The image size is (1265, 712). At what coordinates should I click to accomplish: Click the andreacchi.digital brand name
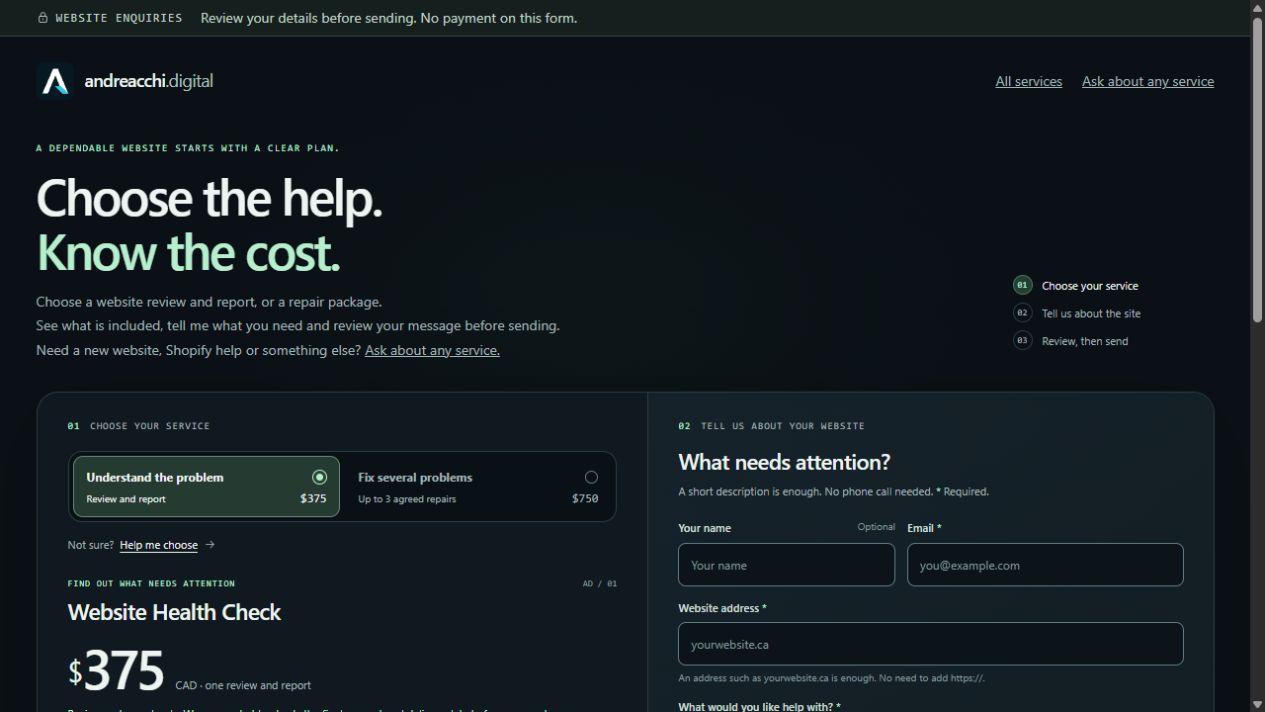click(x=149, y=81)
